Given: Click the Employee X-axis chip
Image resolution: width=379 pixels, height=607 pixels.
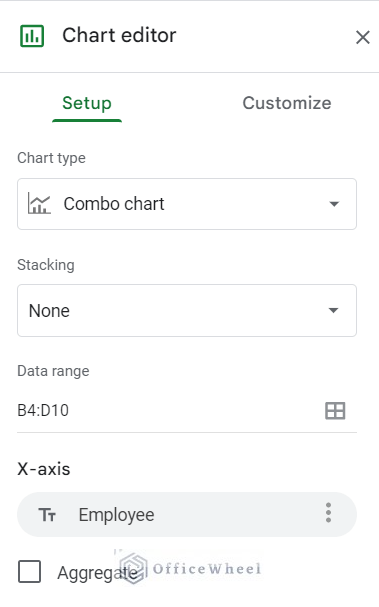Looking at the screenshot, I should point(187,514).
